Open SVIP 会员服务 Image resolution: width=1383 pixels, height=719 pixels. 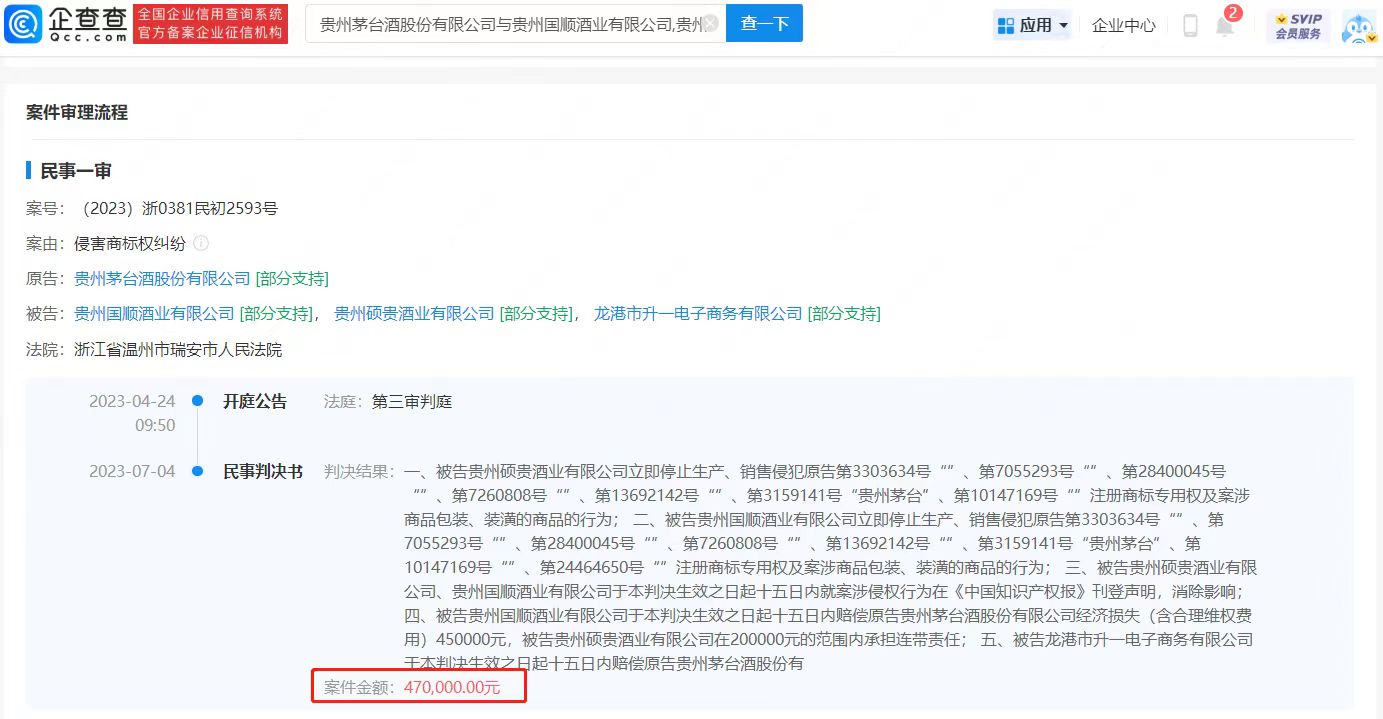1298,26
